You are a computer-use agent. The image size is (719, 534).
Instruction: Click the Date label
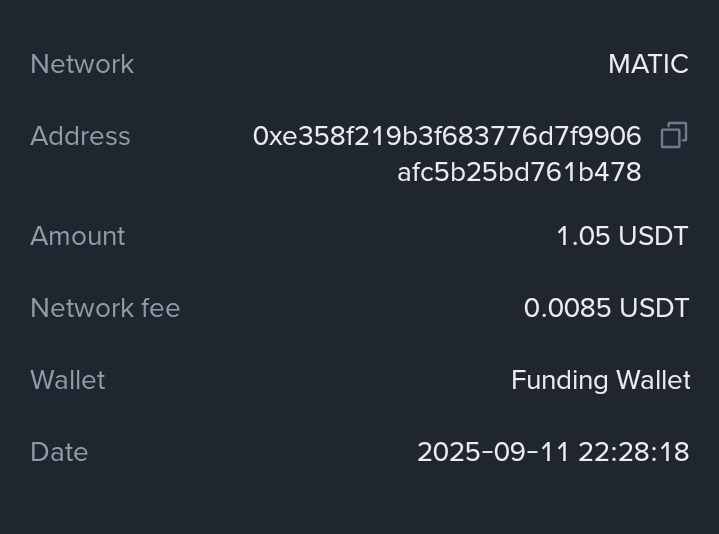(x=59, y=452)
